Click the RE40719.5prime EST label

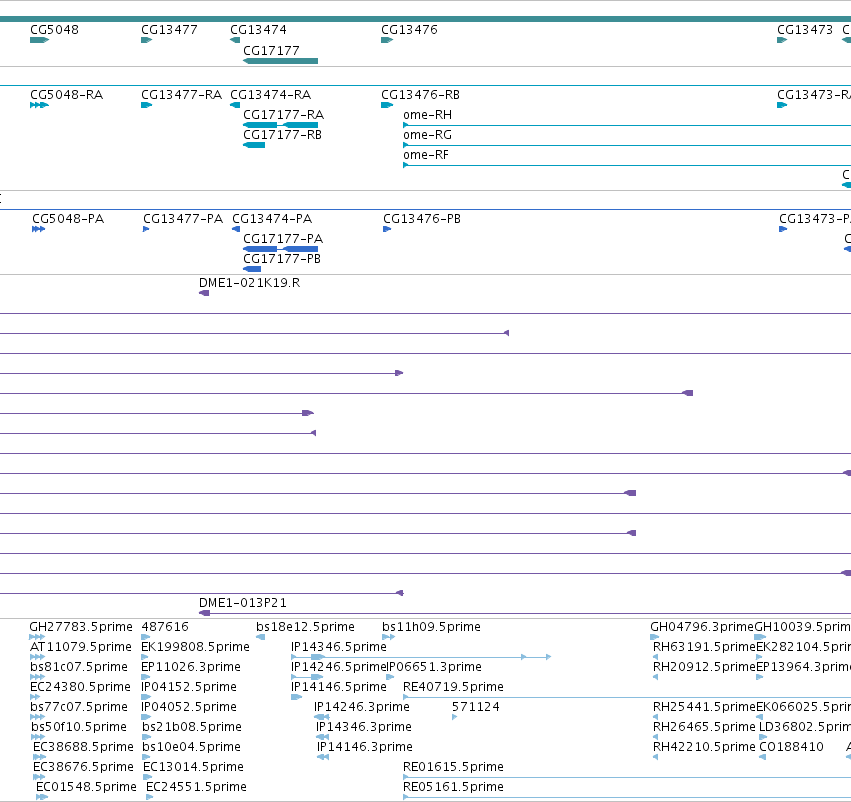453,688
